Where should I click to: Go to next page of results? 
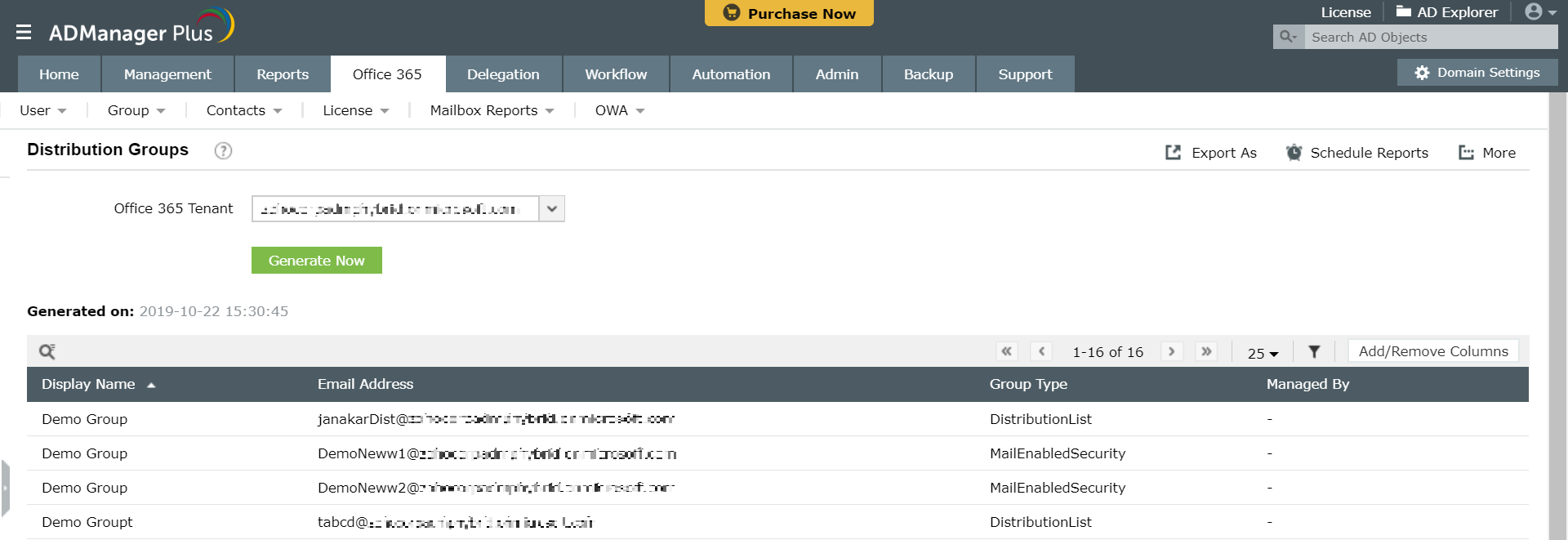click(1172, 351)
